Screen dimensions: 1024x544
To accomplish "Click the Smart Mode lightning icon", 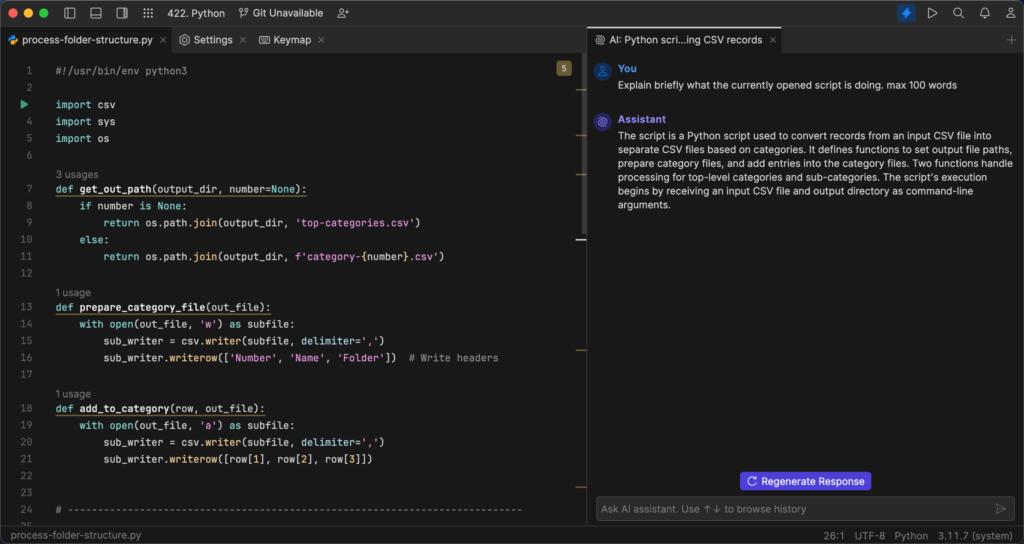I will [906, 13].
